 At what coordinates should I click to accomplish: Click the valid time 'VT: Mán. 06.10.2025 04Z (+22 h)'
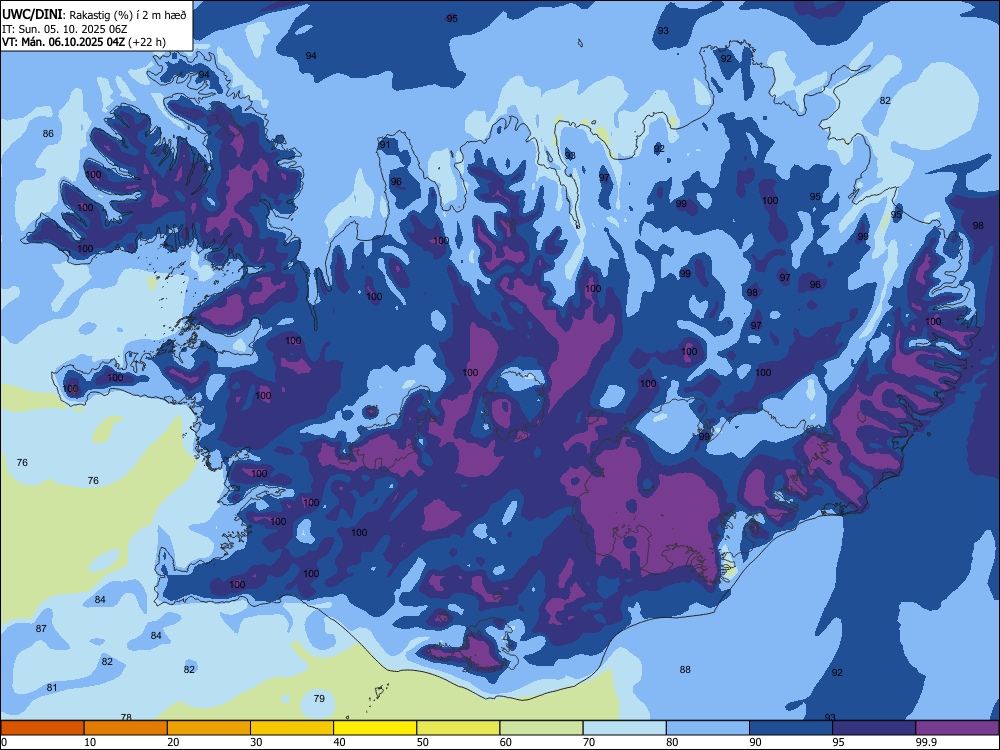(84, 42)
